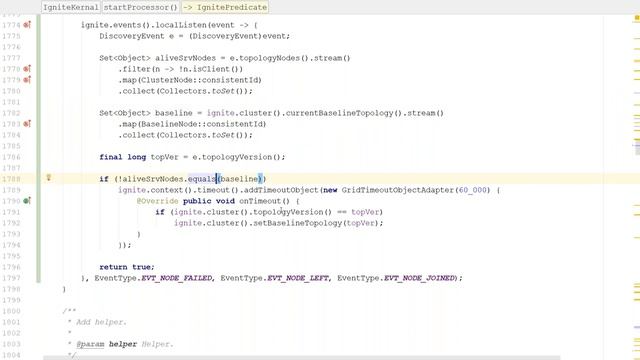Open the IgniteKernal breadcrumb
Screen dimensions: 640x360
click(71, 7)
